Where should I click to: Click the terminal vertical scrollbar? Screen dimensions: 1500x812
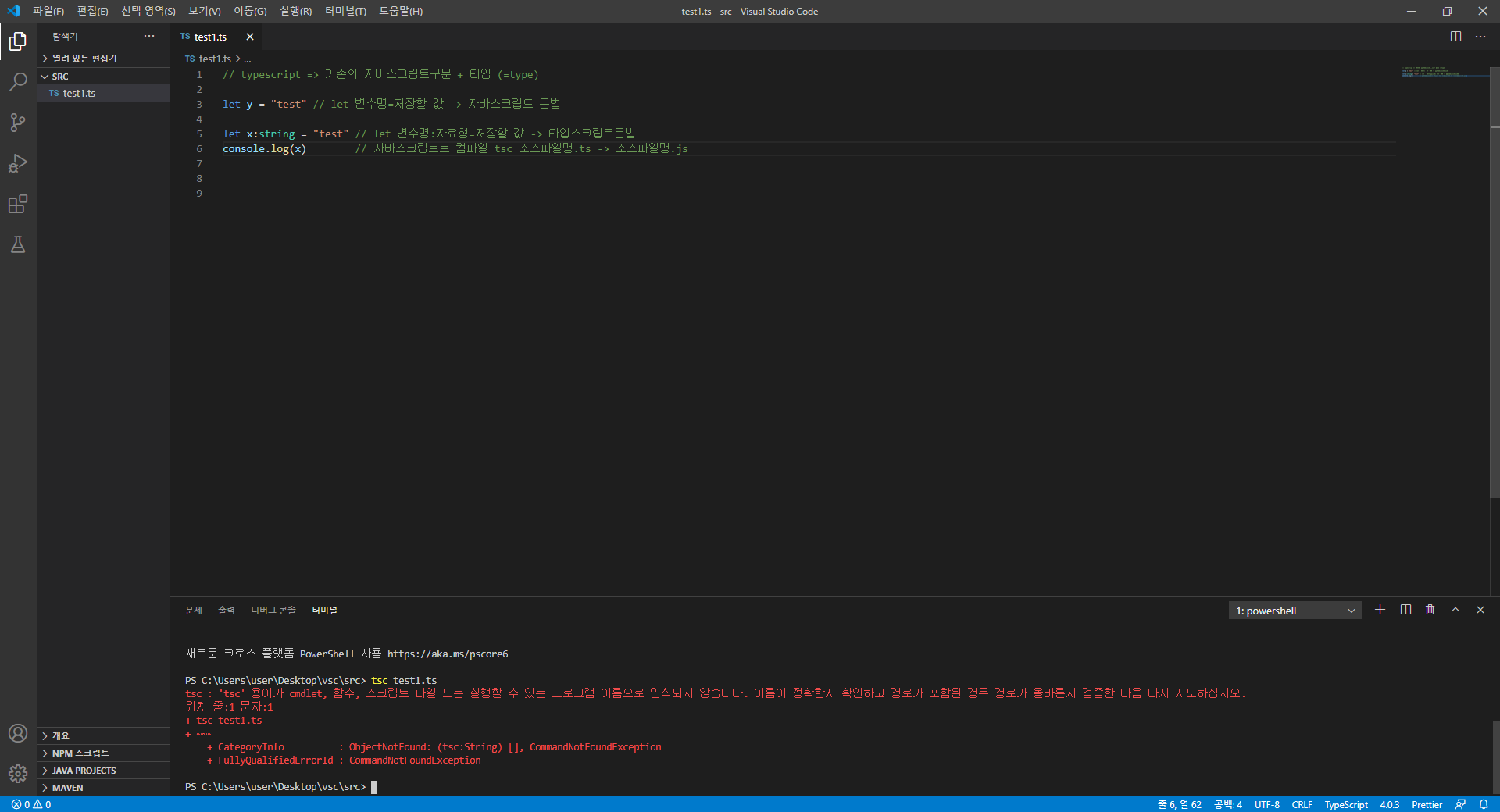[1495, 757]
